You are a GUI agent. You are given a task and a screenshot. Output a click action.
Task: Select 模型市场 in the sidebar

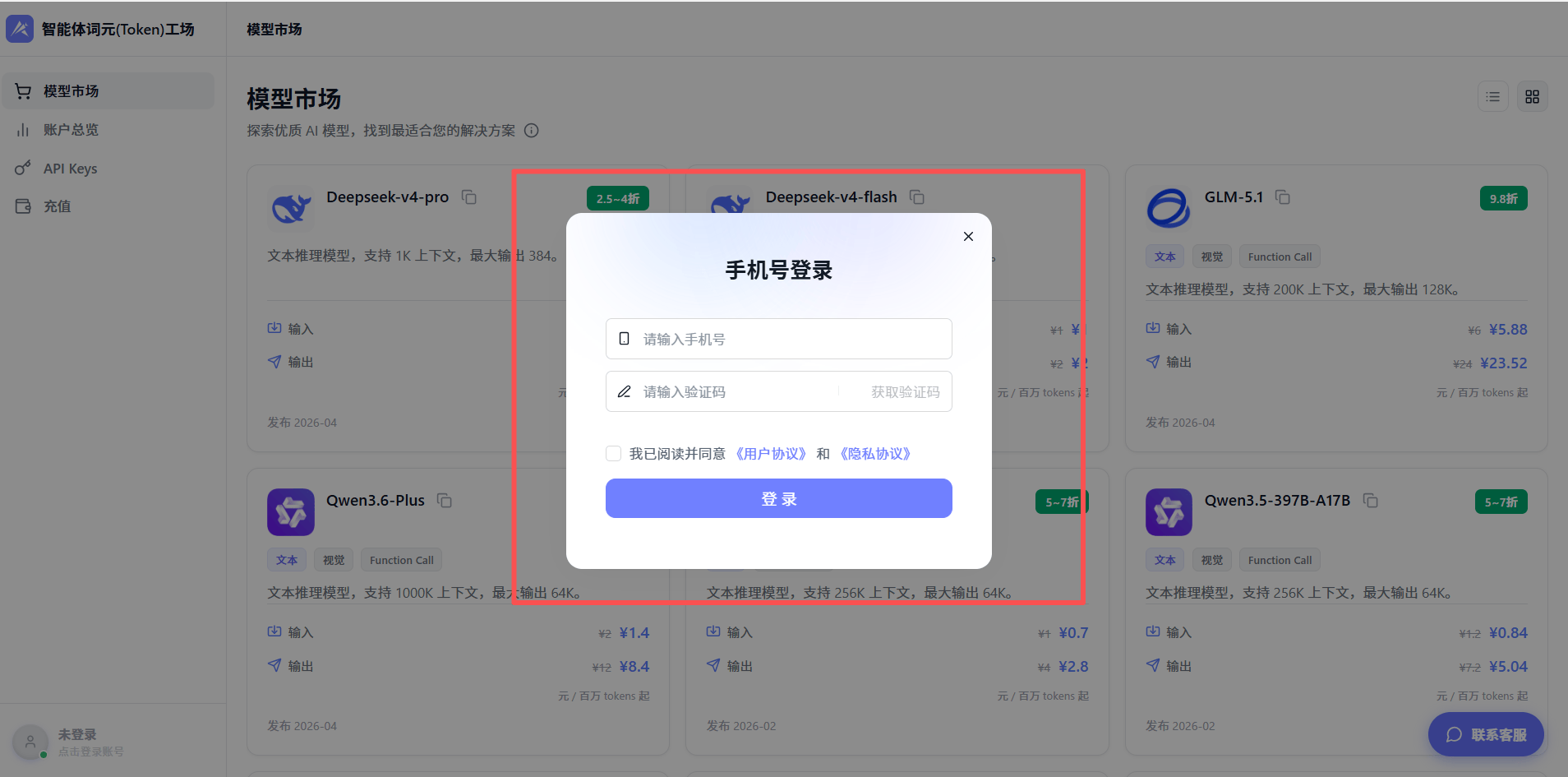click(x=108, y=91)
